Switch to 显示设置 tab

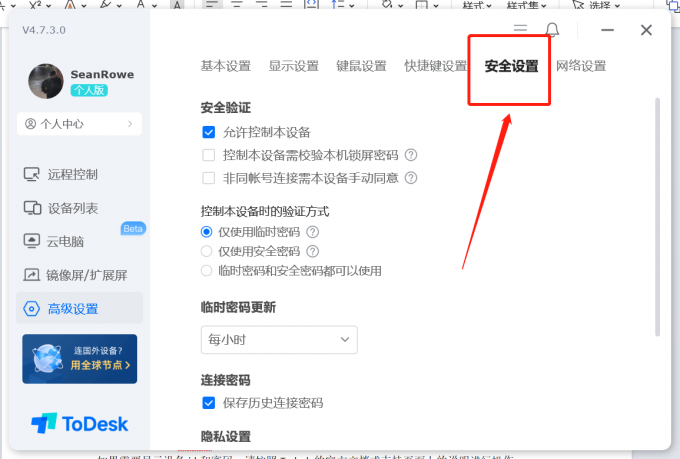tap(294, 66)
